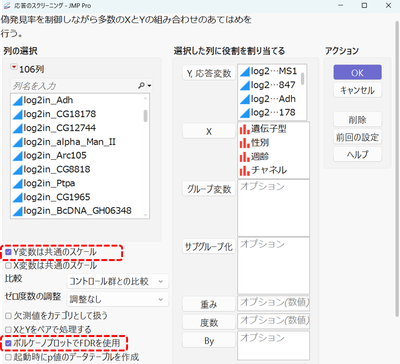The height and width of the screenshot is (364, 400).
Task: Minimize the JMP Pro dialog window
Action: point(340,6)
